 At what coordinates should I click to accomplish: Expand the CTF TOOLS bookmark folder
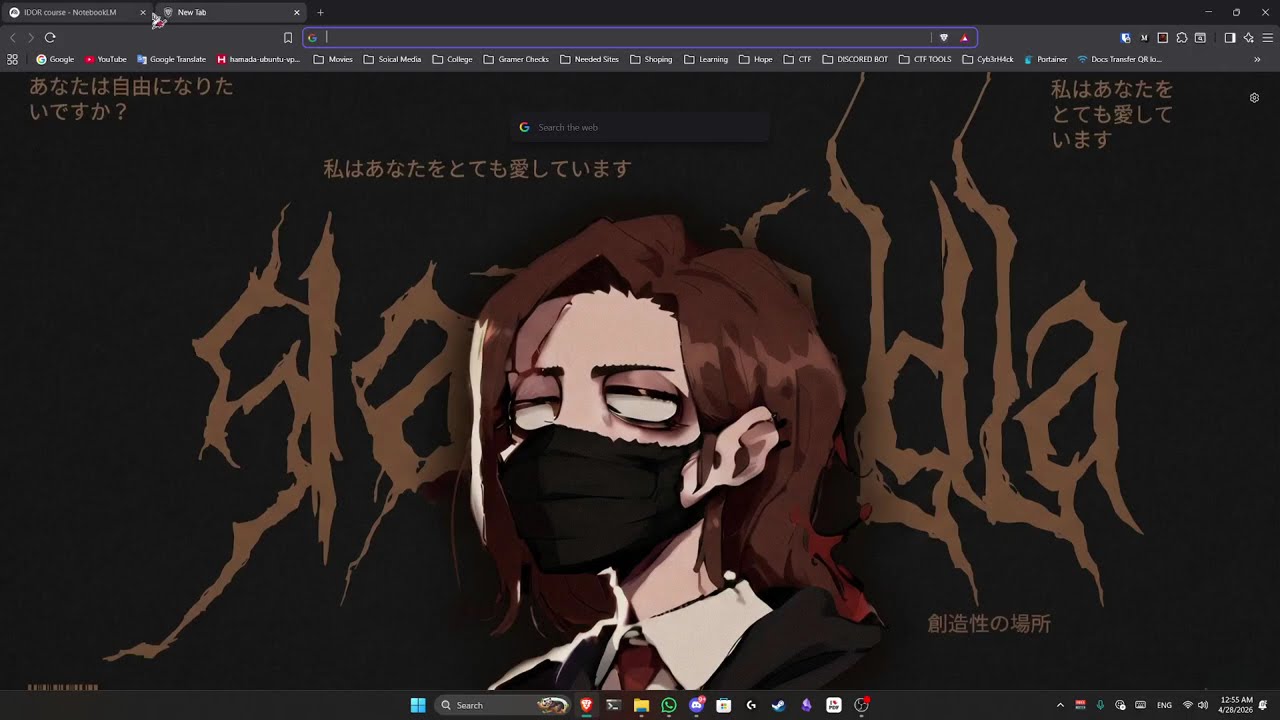(925, 59)
